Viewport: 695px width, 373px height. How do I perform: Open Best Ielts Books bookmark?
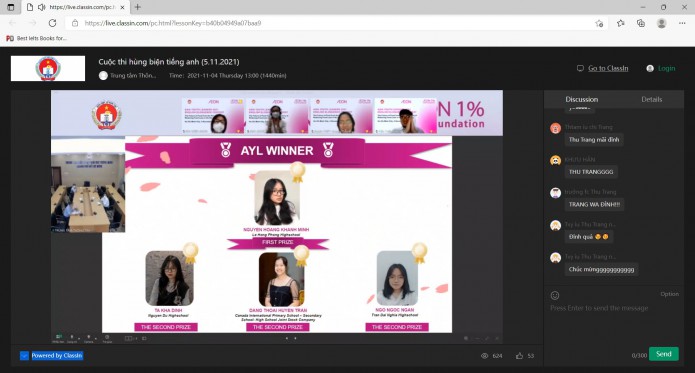(x=36, y=39)
